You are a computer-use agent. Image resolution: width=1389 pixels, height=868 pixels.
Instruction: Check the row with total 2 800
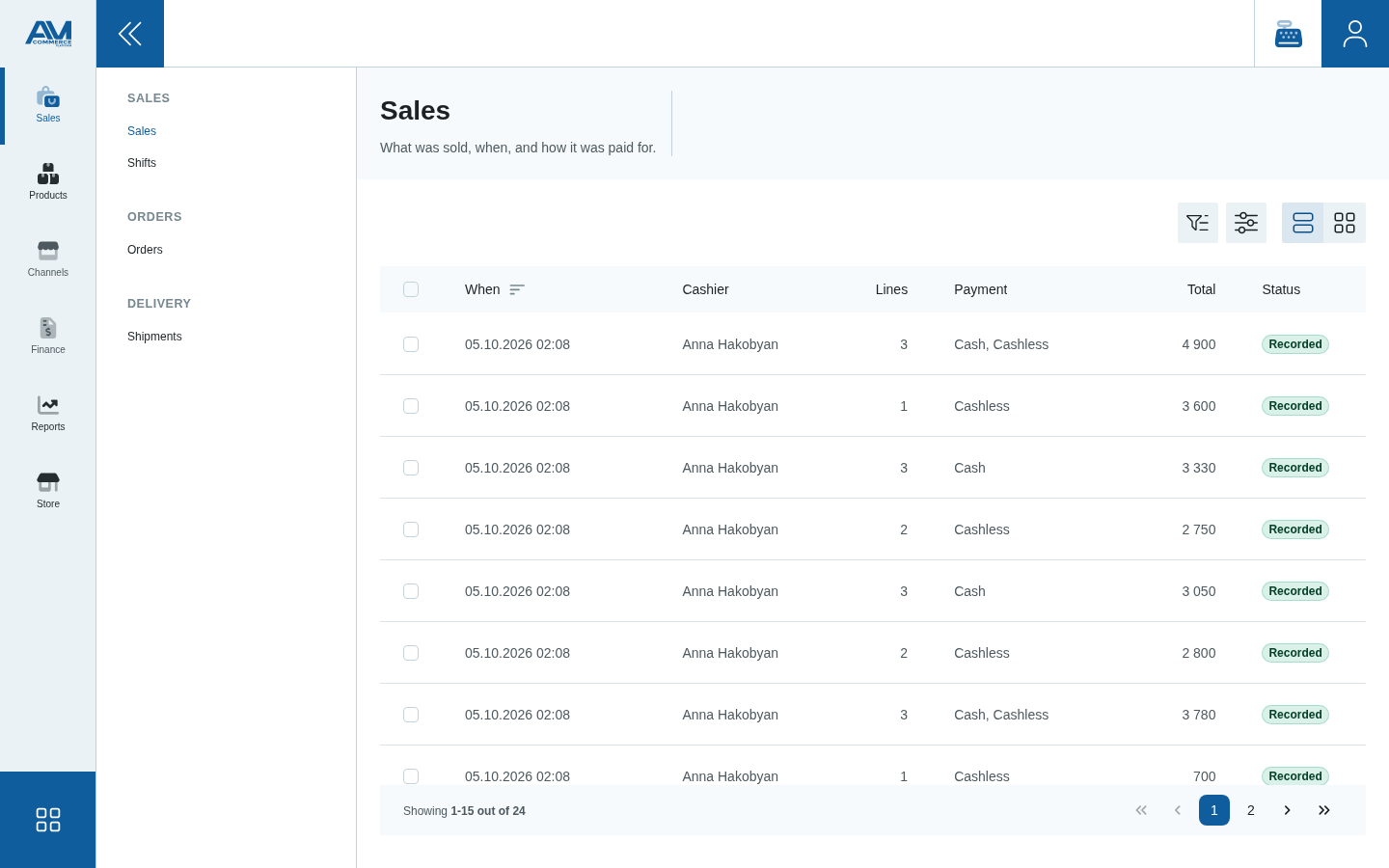[x=411, y=653]
